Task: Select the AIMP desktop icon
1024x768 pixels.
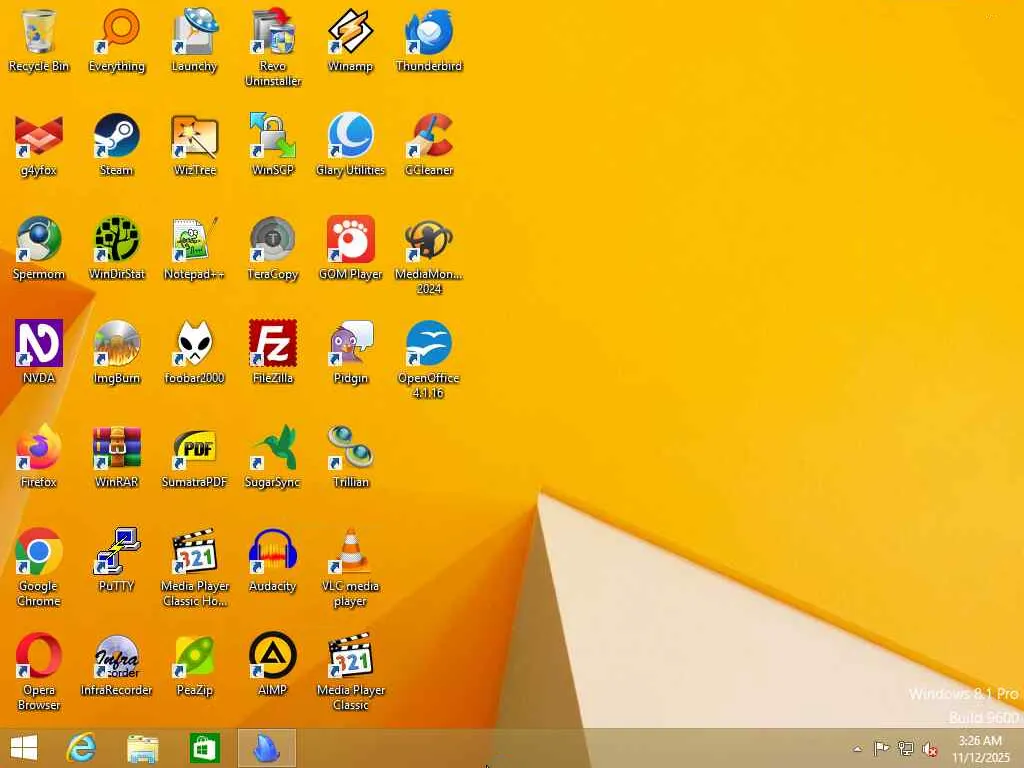Action: pyautogui.click(x=273, y=664)
